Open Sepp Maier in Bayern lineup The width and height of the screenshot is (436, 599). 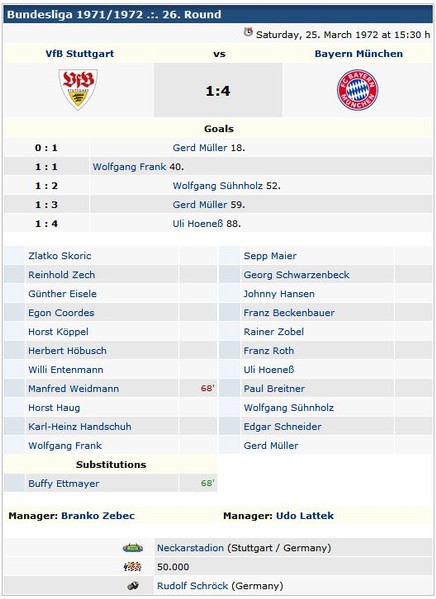click(x=270, y=256)
